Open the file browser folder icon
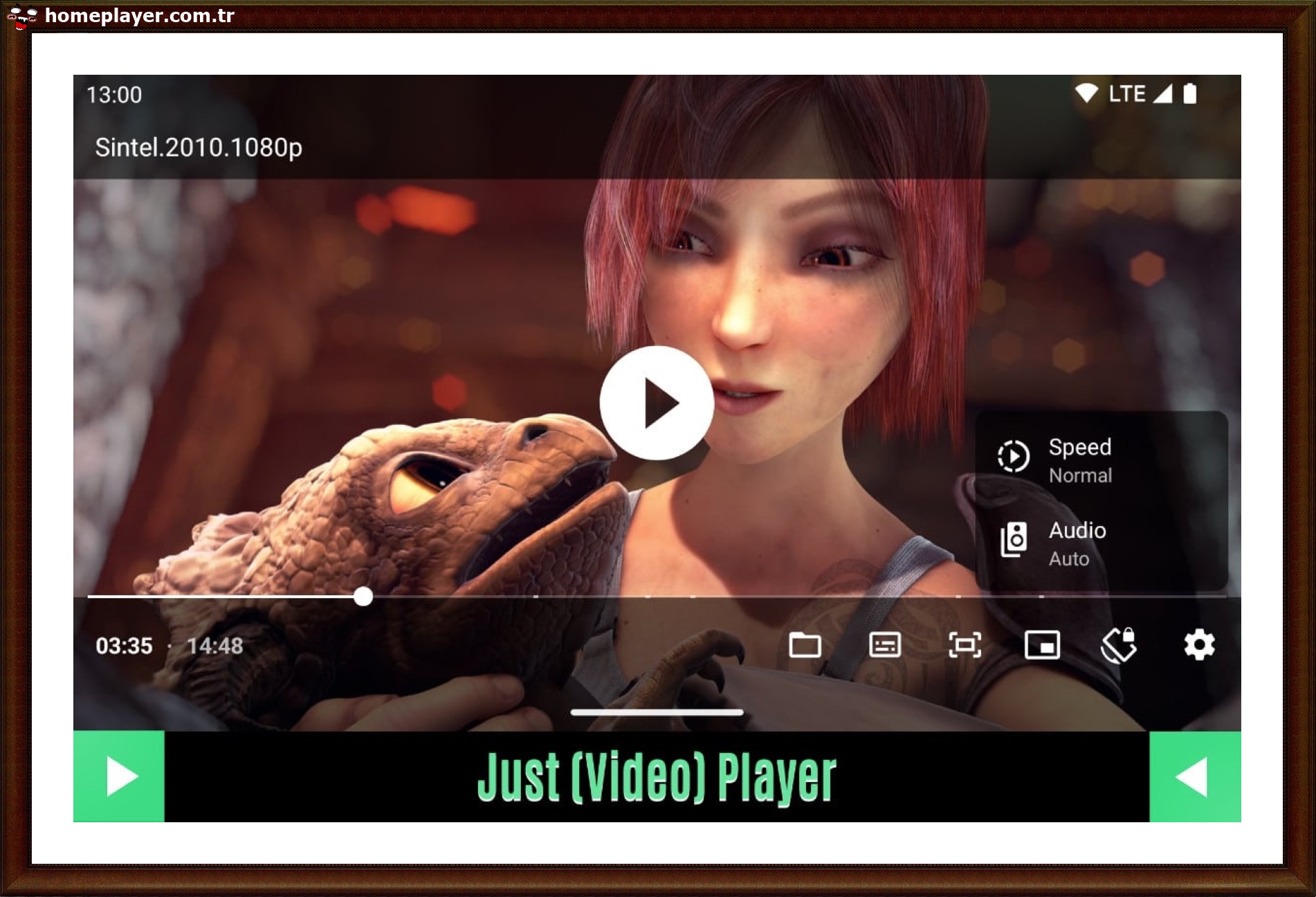Screen dimensions: 1316x897 coord(805,645)
